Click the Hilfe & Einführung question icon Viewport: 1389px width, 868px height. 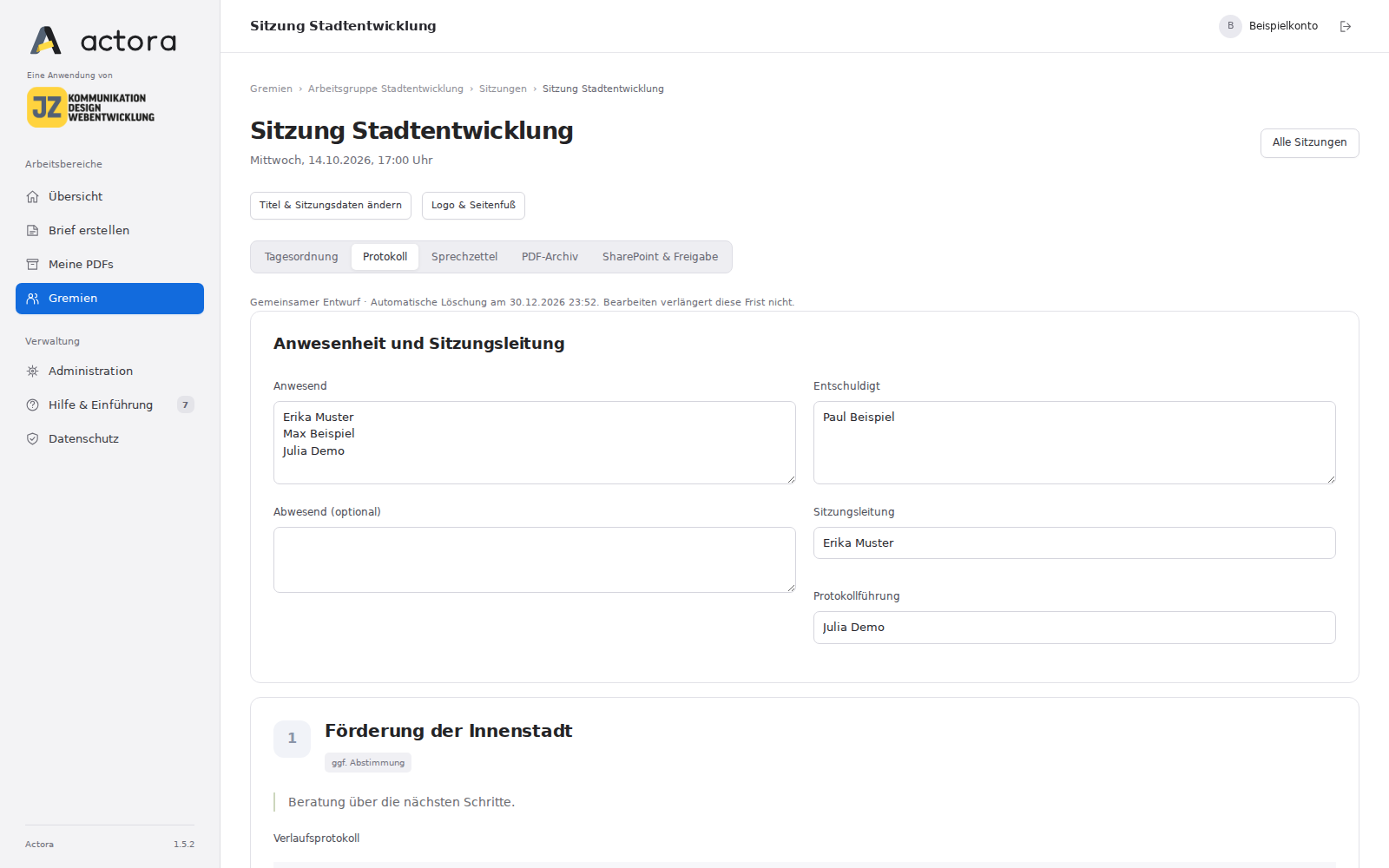point(33,405)
